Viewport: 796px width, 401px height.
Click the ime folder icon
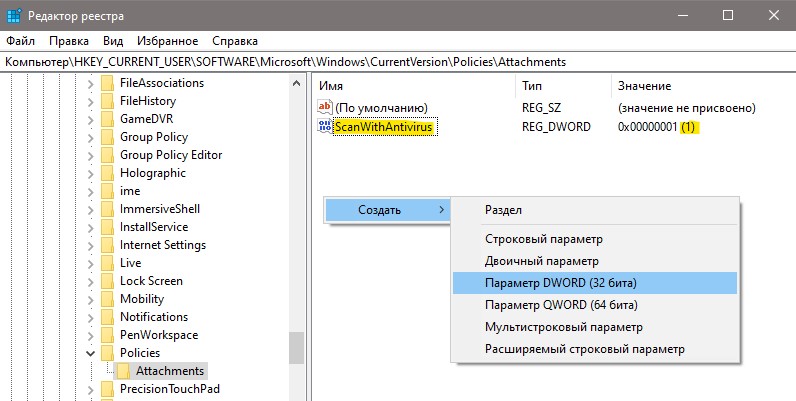coord(108,191)
